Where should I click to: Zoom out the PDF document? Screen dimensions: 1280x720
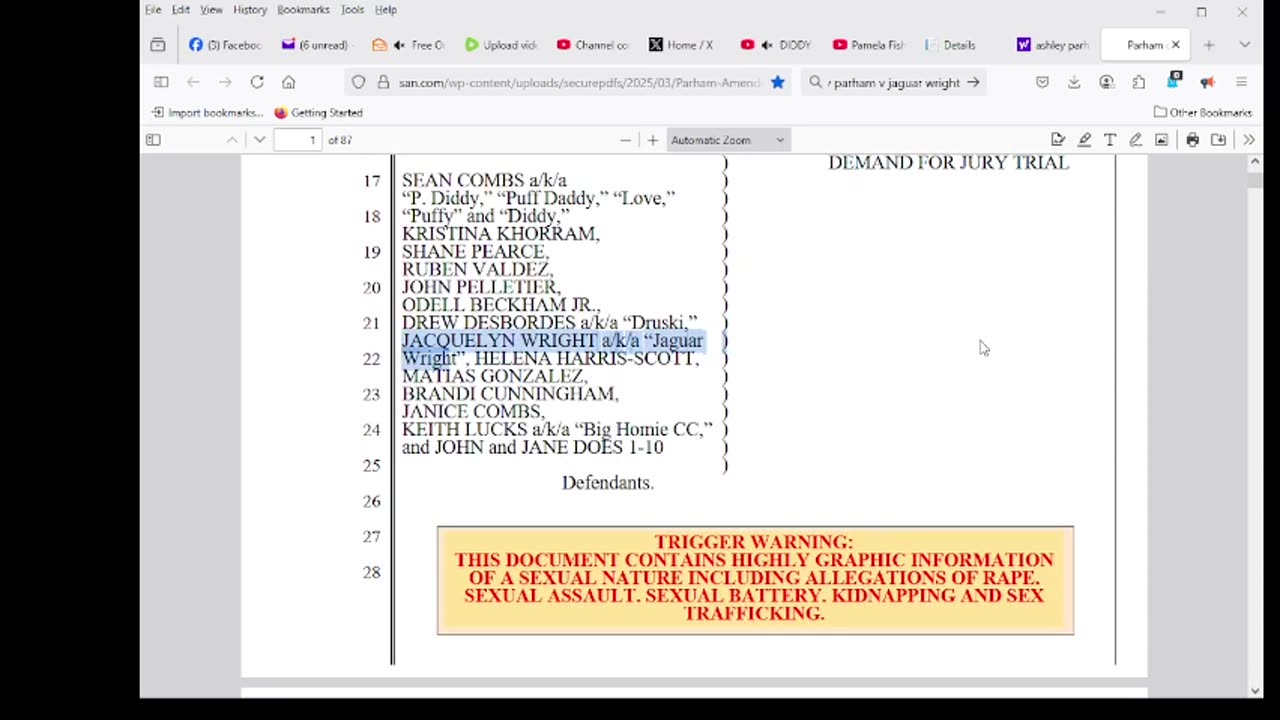click(x=626, y=140)
